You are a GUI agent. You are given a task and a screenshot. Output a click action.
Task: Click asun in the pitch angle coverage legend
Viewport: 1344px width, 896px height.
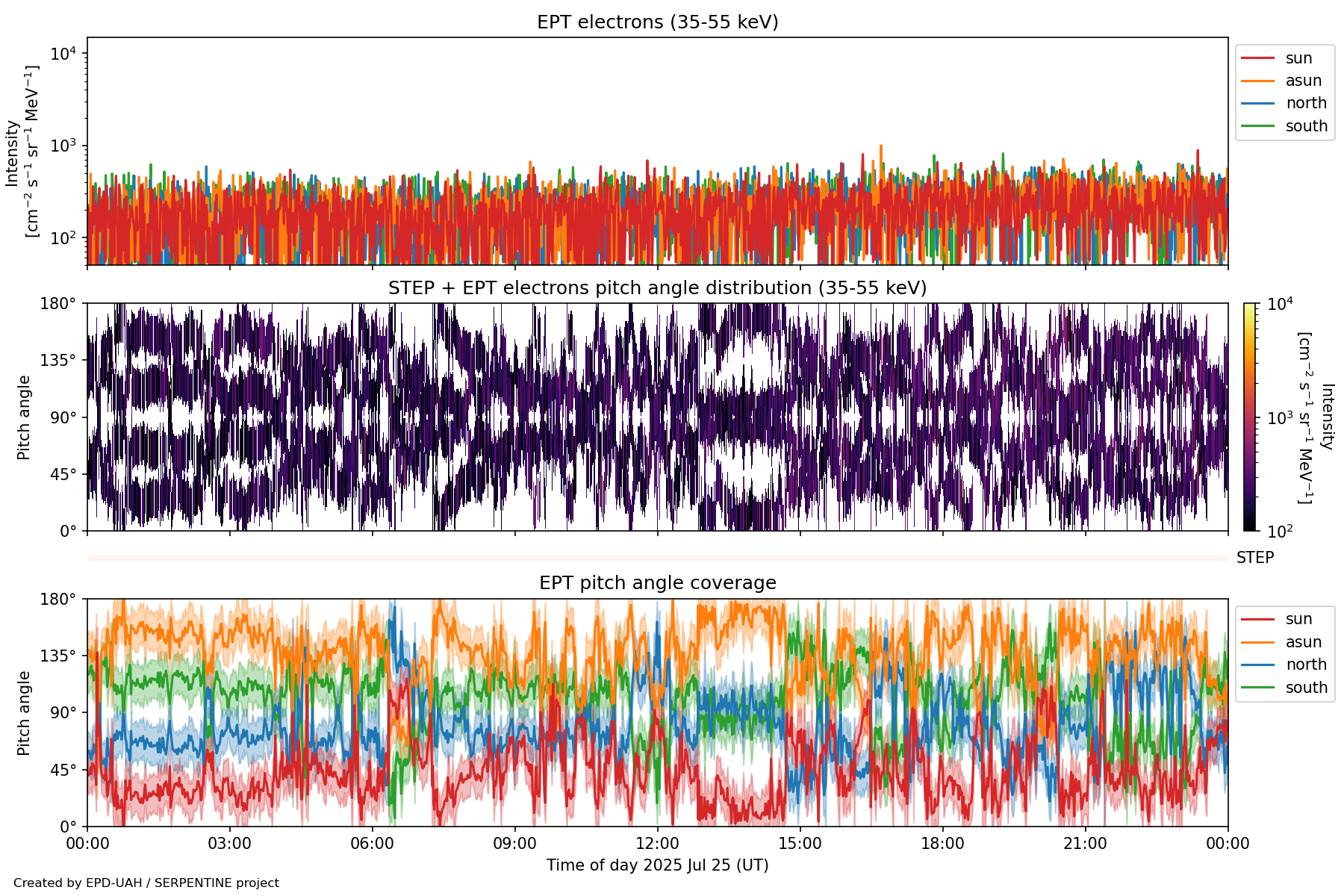pos(1303,642)
